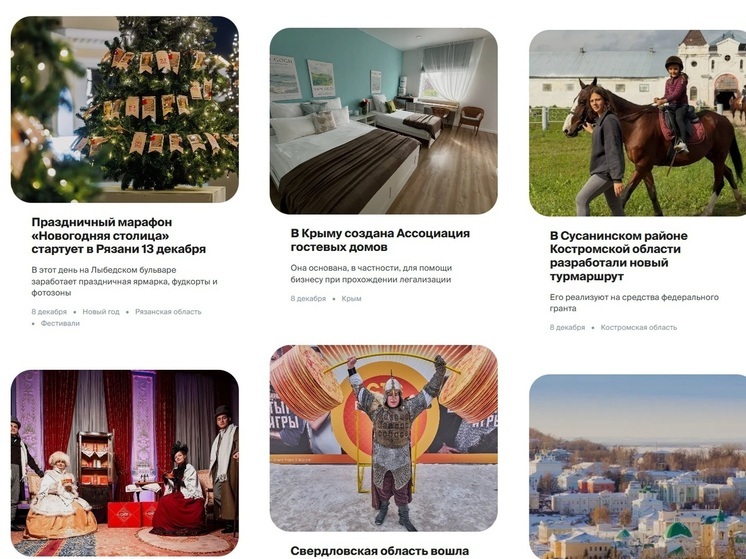This screenshot has width=746, height=559.
Task: Click the guest houses legalization description text
Action: (371, 274)
